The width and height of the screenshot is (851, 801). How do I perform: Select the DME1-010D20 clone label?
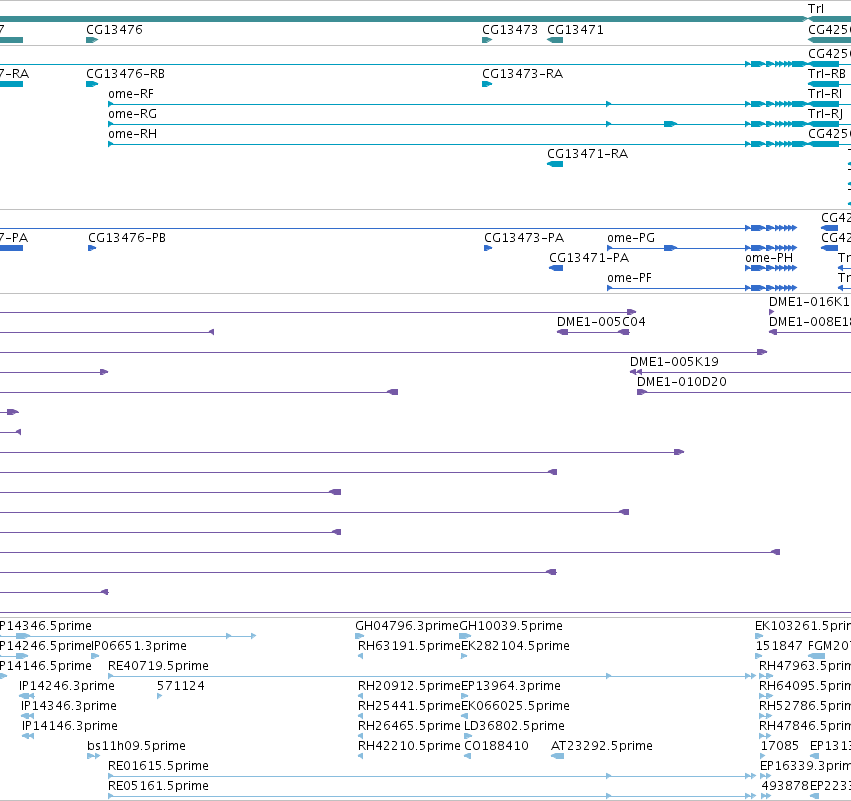681,382
